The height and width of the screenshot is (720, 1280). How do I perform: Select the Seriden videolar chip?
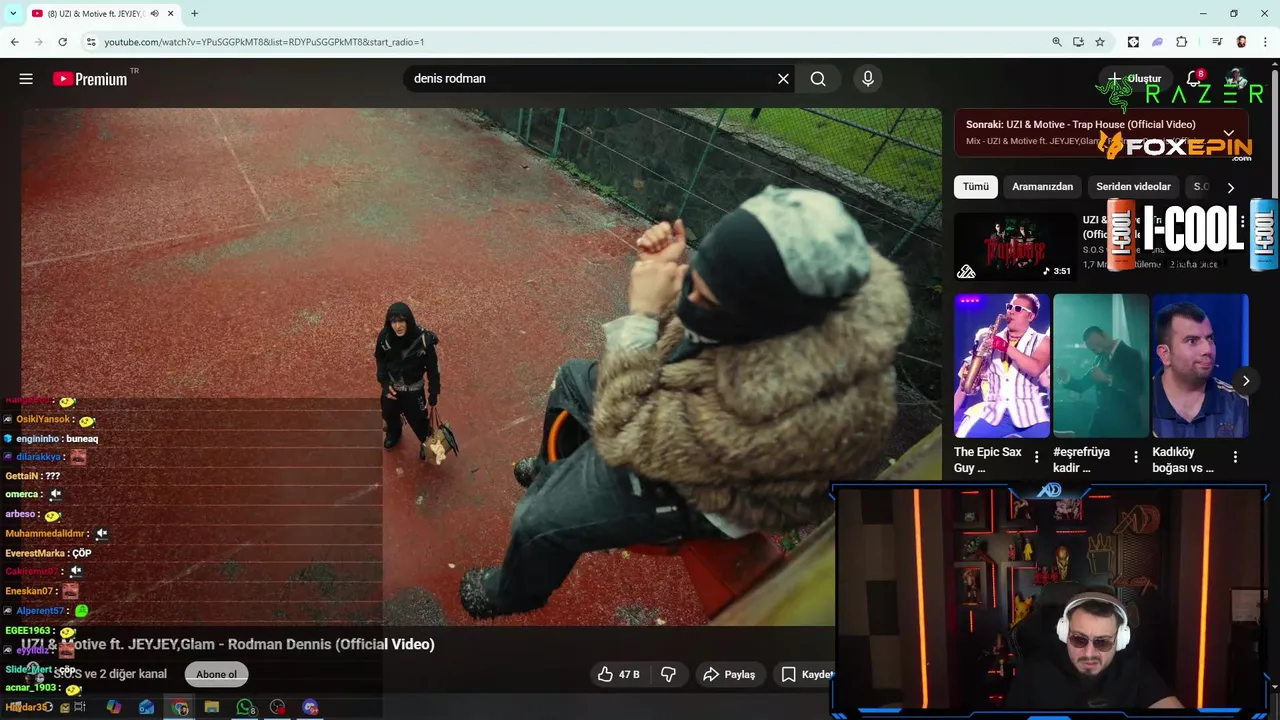(x=1133, y=187)
